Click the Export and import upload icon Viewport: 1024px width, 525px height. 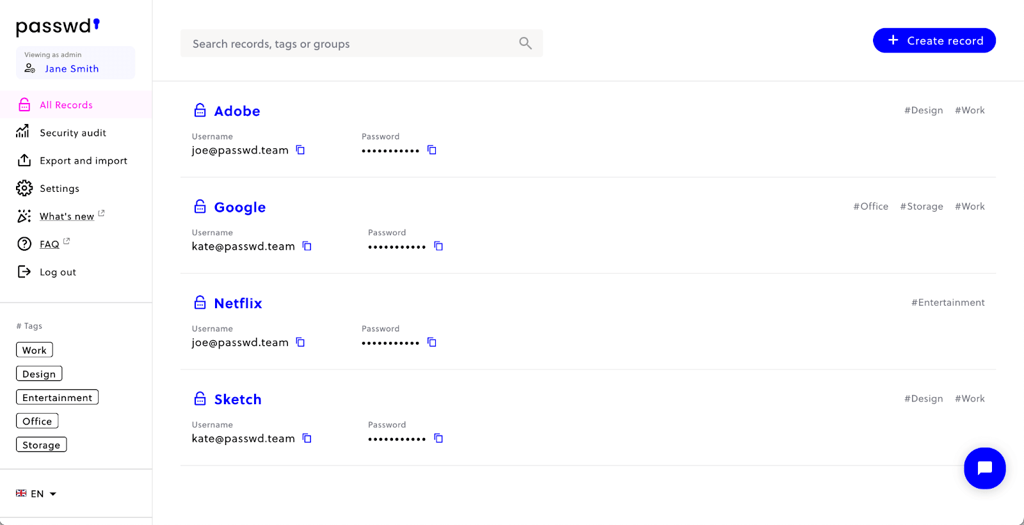(x=24, y=160)
